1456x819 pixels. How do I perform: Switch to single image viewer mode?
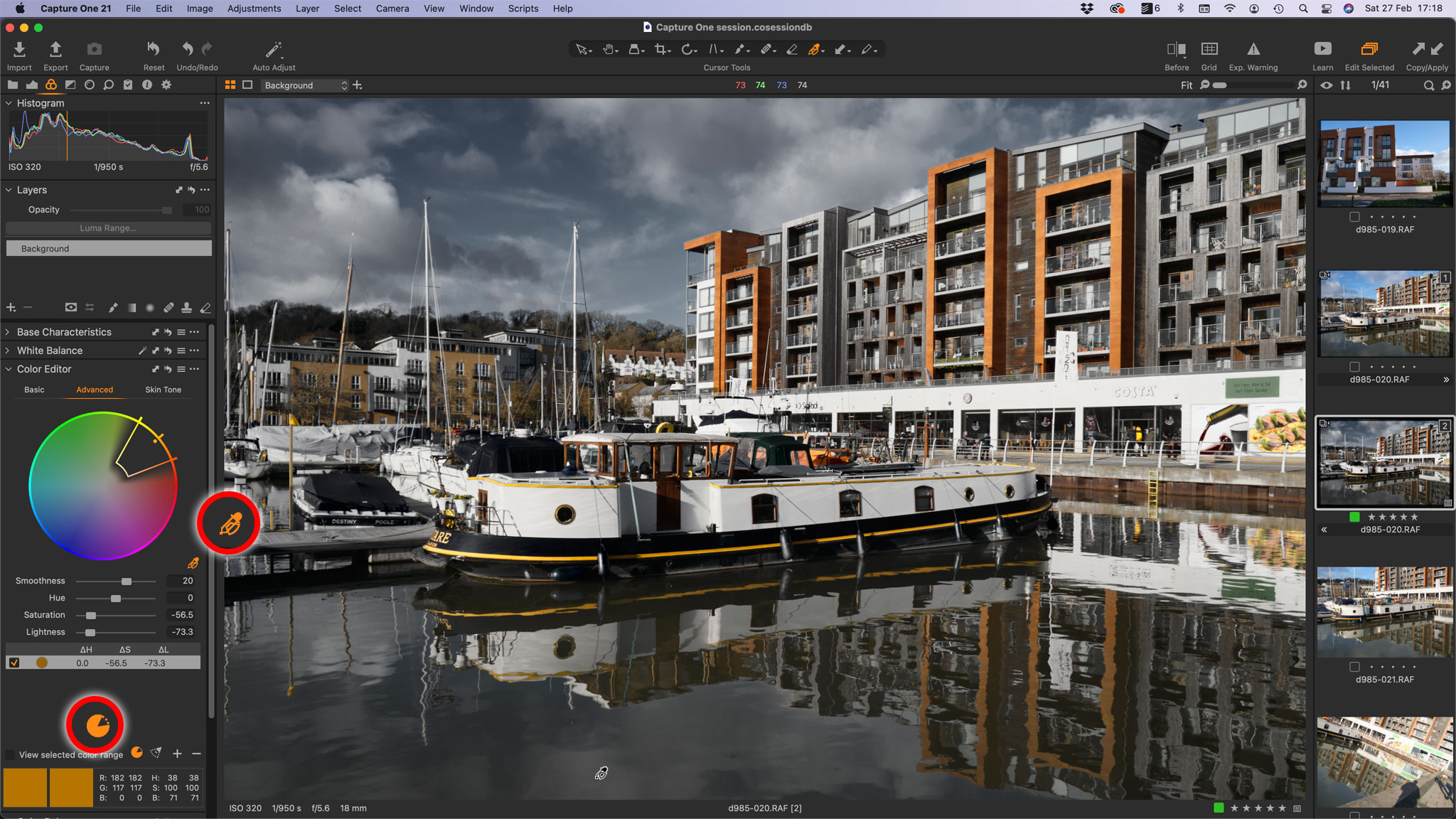pyautogui.click(x=247, y=85)
